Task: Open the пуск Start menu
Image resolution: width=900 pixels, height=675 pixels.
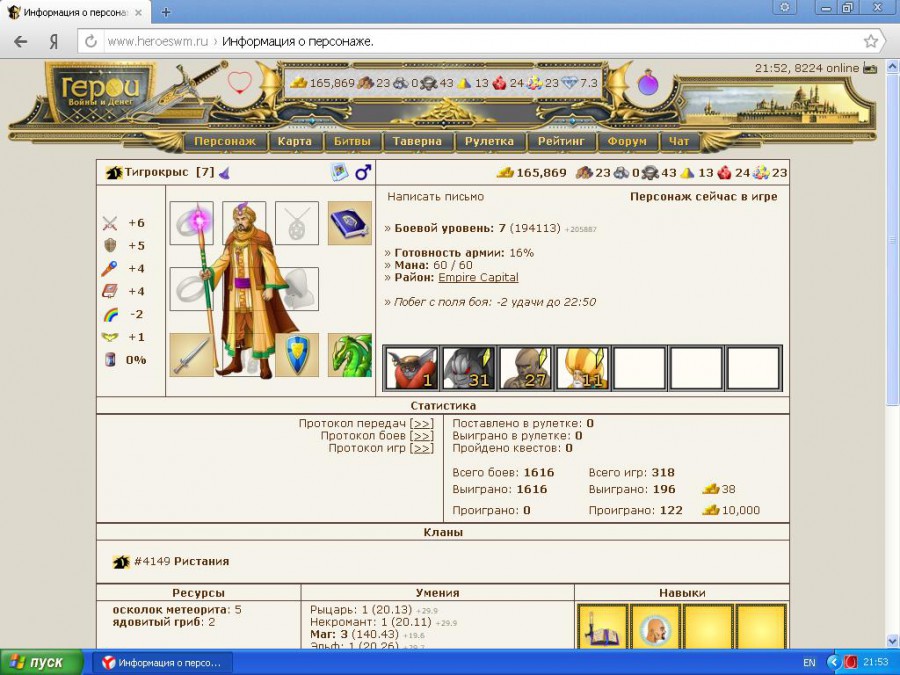Action: (x=41, y=662)
